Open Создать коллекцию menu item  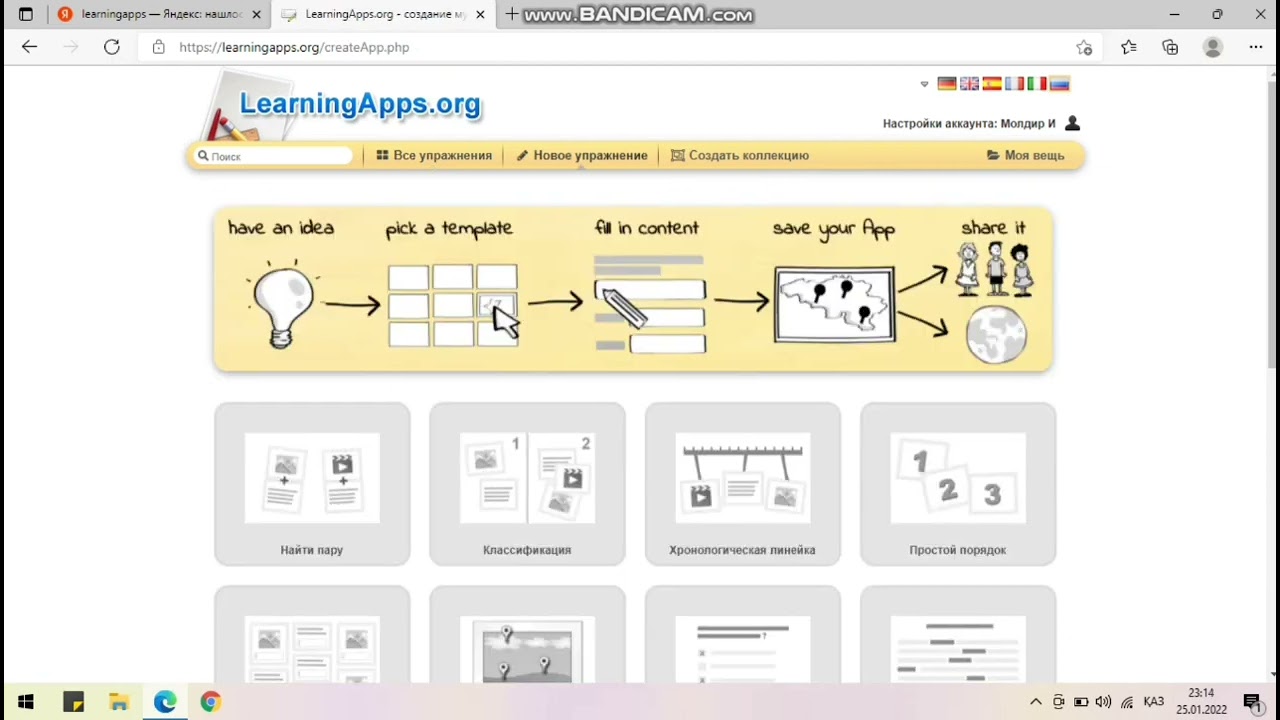click(740, 156)
